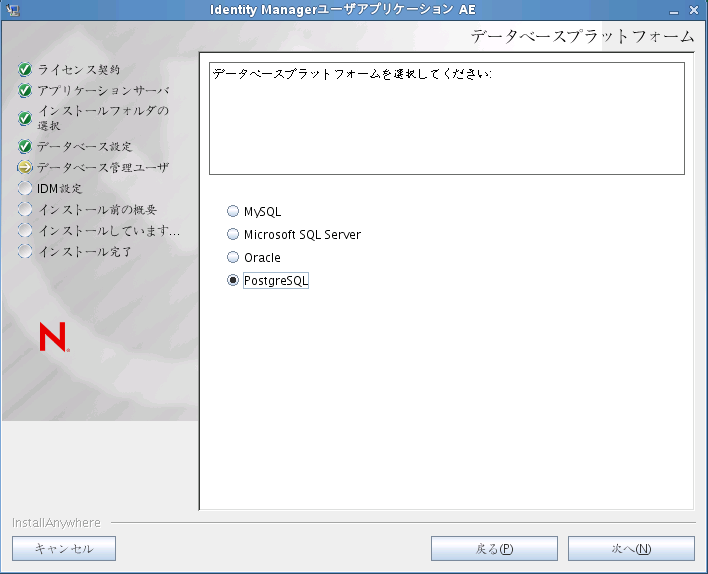Click the empty circle beside インストールしています
The image size is (708, 574).
(x=25, y=230)
